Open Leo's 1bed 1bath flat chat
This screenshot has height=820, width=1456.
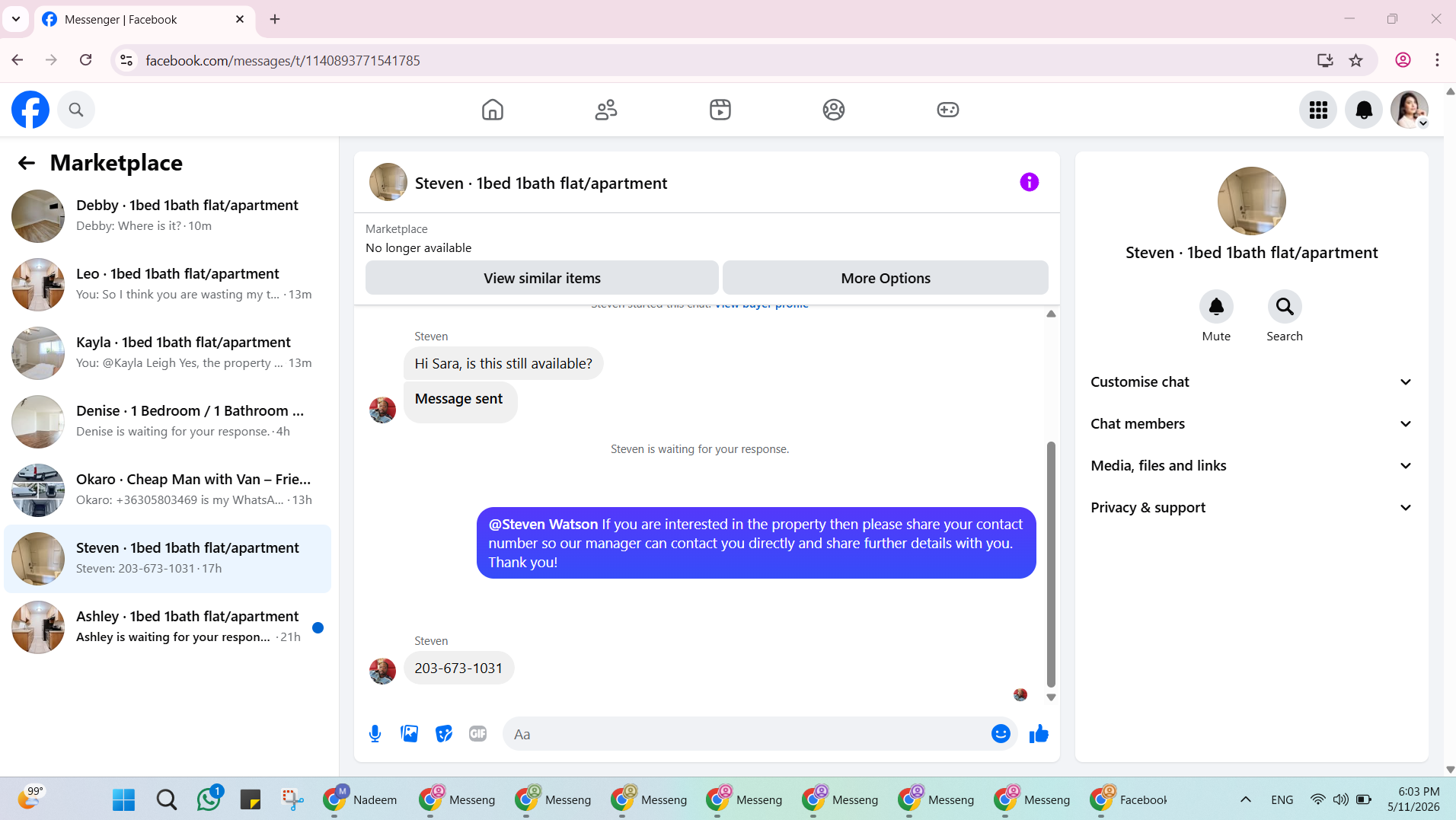pos(168,285)
